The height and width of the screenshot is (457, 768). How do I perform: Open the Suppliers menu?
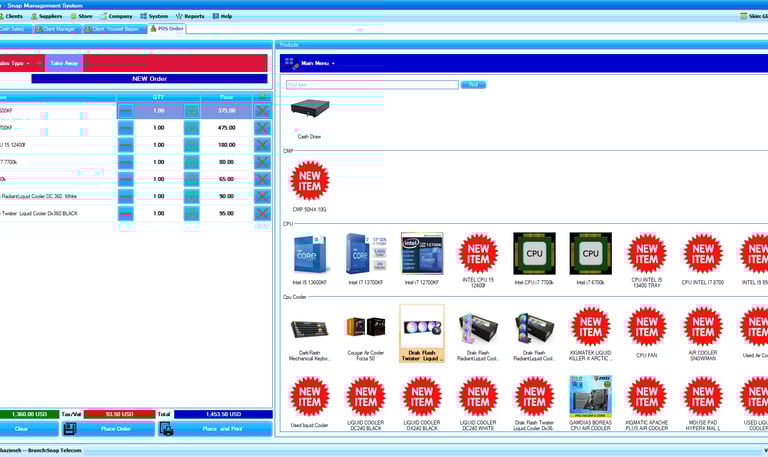tap(47, 16)
